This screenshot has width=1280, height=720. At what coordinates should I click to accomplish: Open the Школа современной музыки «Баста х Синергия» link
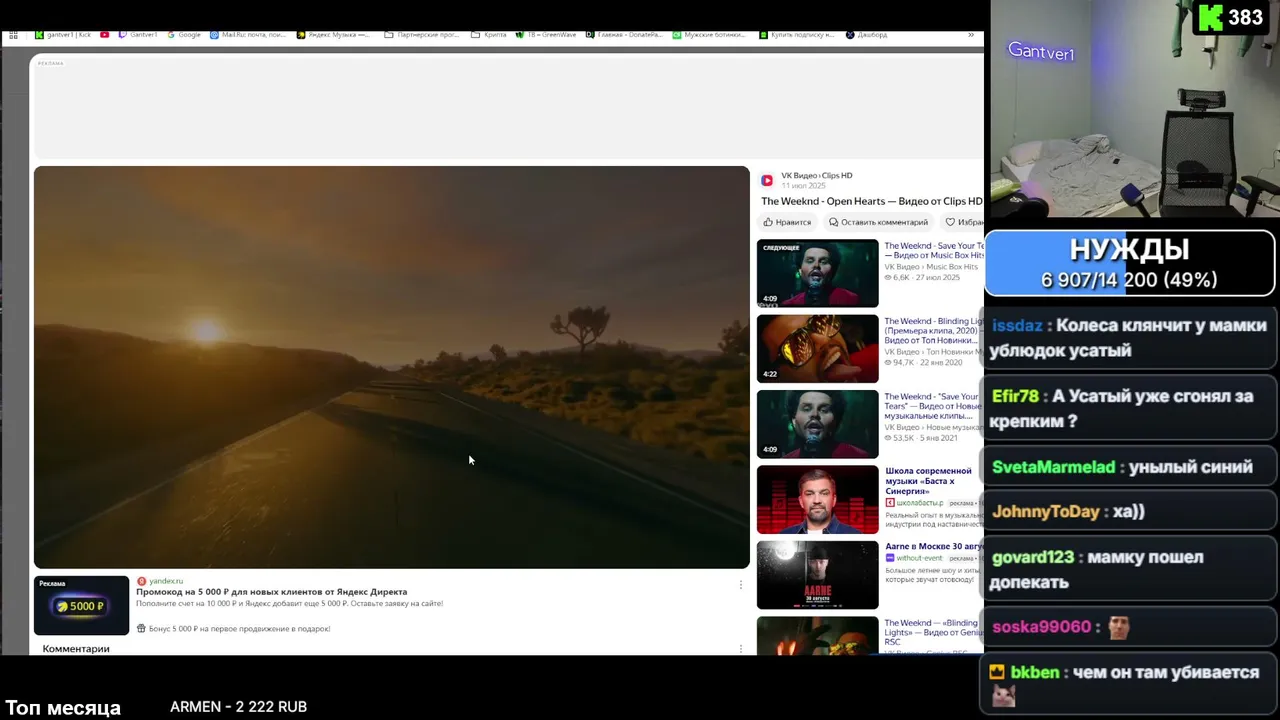click(x=928, y=481)
